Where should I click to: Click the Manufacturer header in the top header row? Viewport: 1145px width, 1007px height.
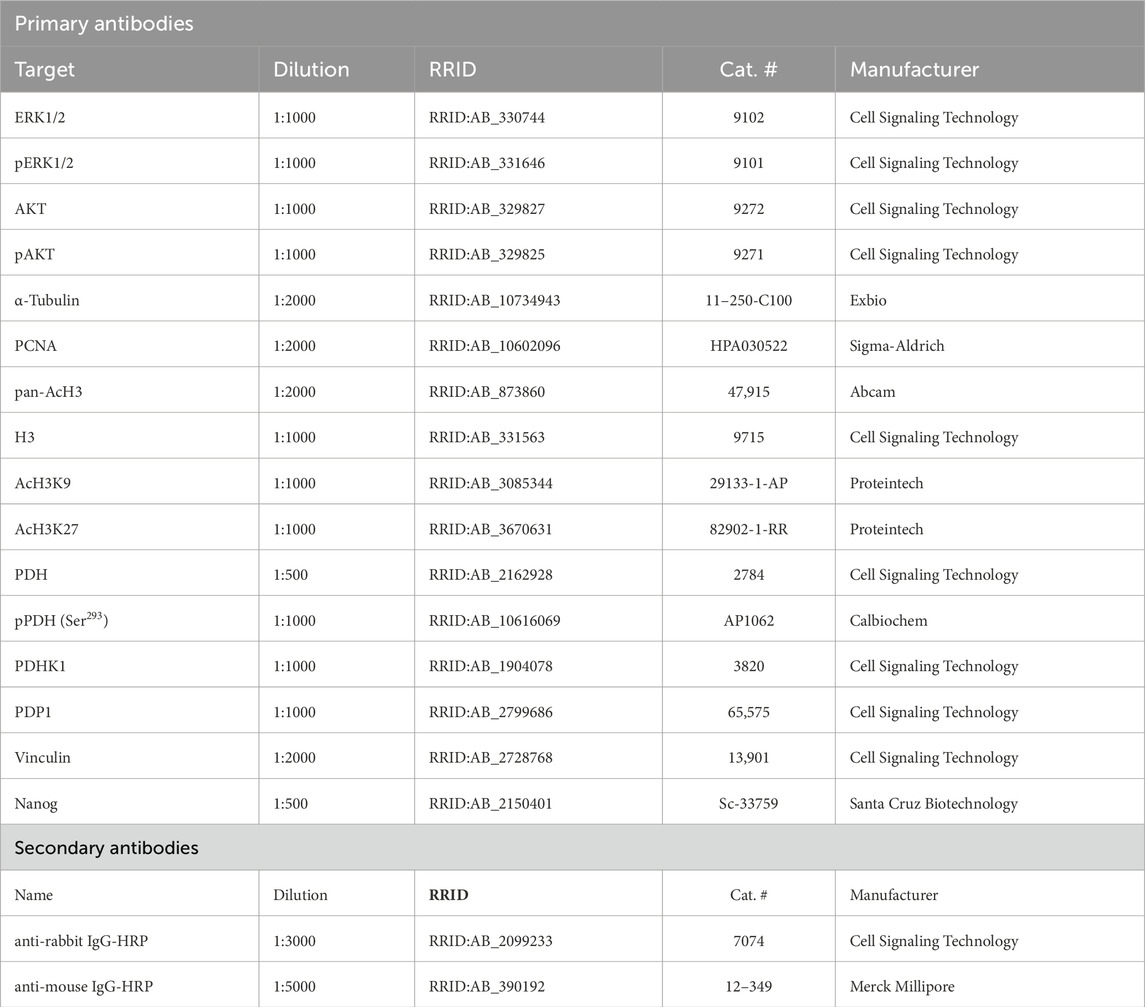point(914,70)
